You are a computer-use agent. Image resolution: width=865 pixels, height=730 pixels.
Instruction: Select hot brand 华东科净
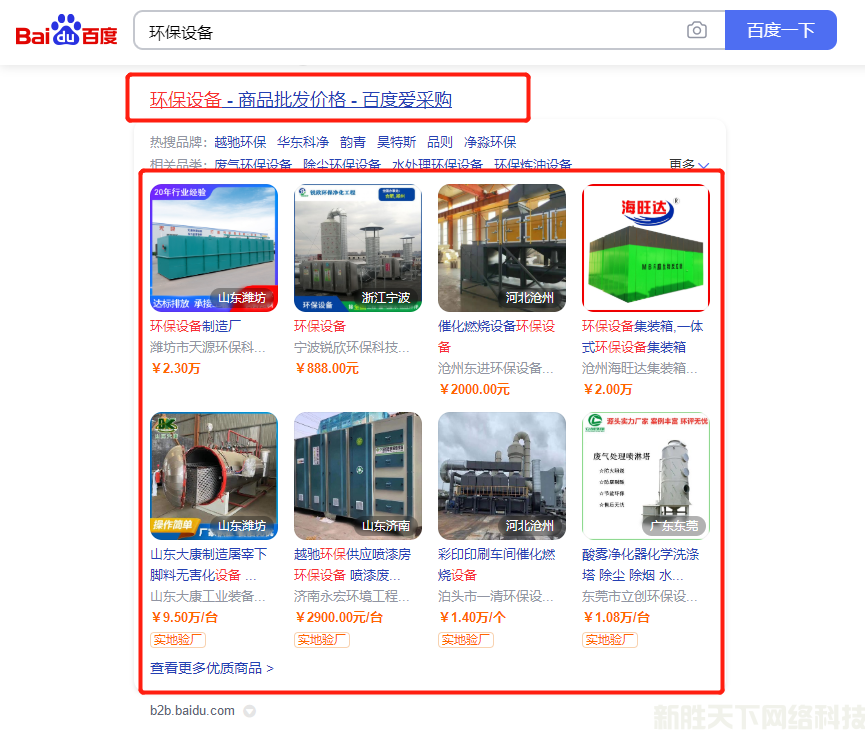tap(303, 142)
